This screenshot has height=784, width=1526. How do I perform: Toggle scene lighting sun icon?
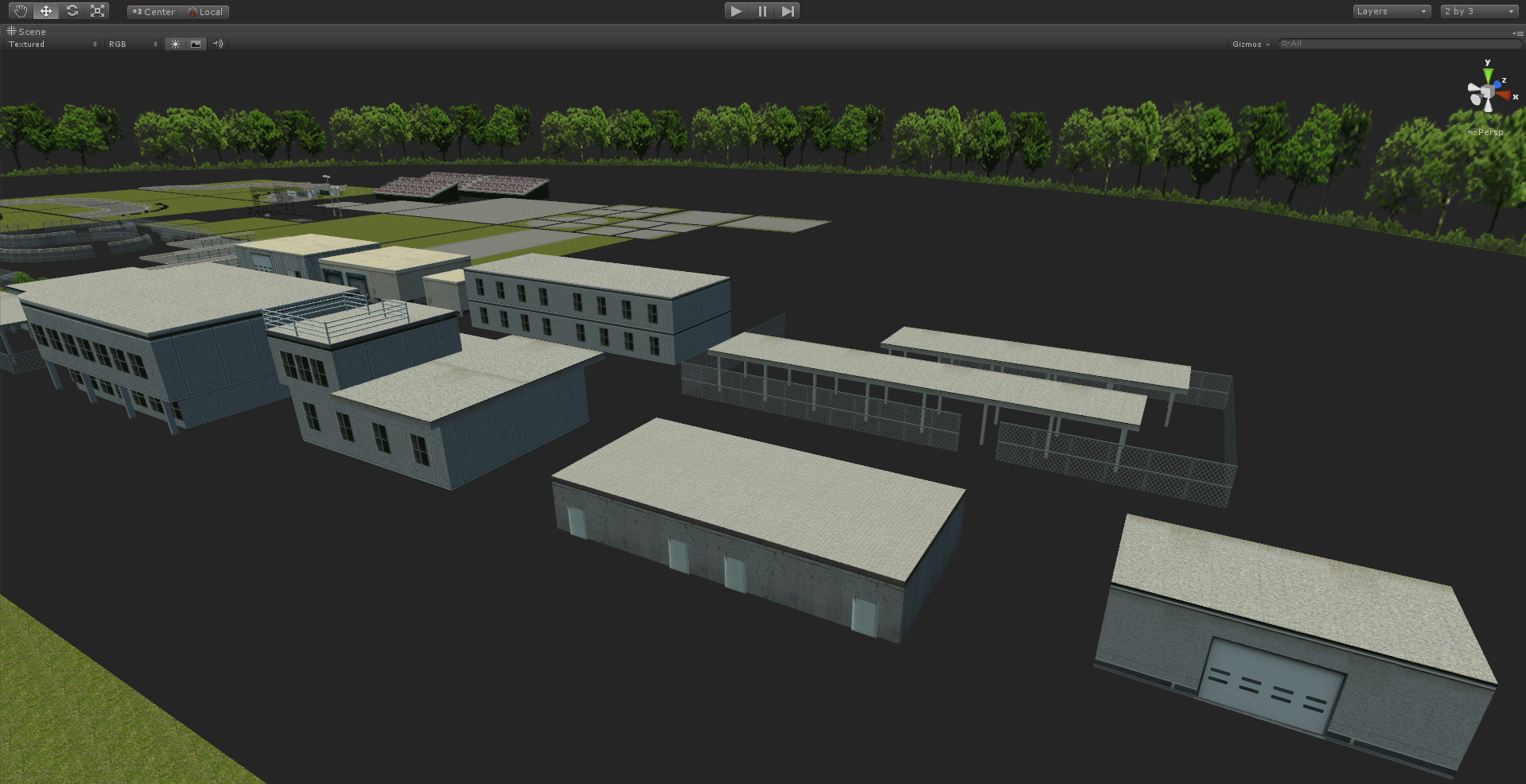pos(175,44)
